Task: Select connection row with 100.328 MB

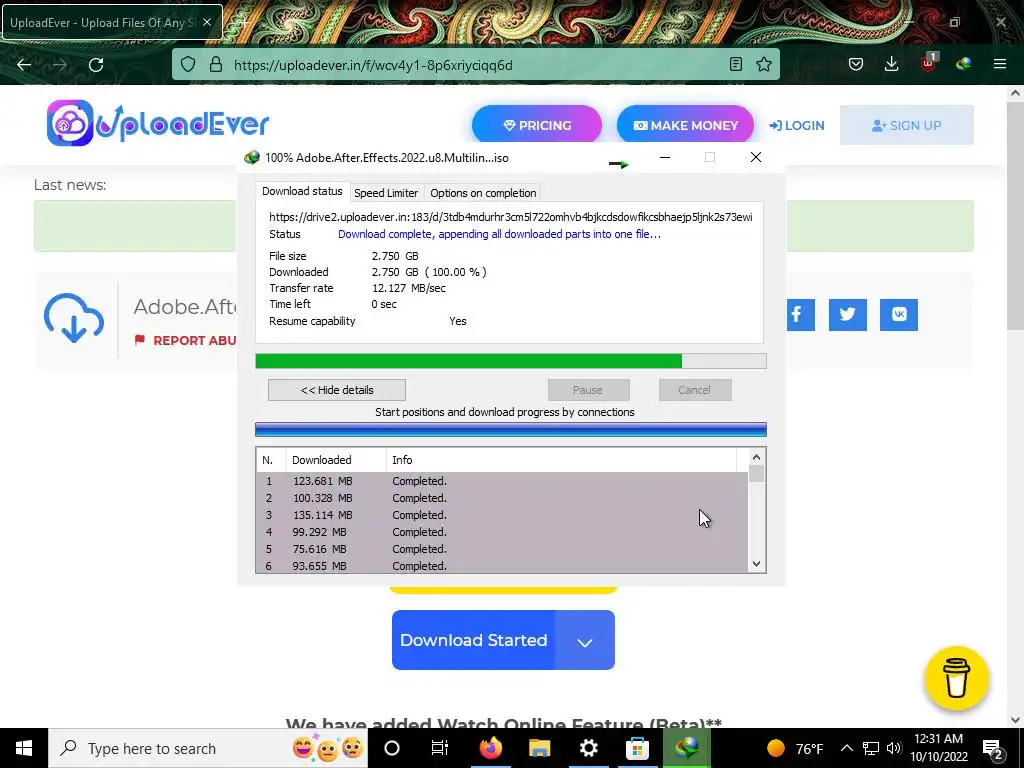Action: point(502,498)
